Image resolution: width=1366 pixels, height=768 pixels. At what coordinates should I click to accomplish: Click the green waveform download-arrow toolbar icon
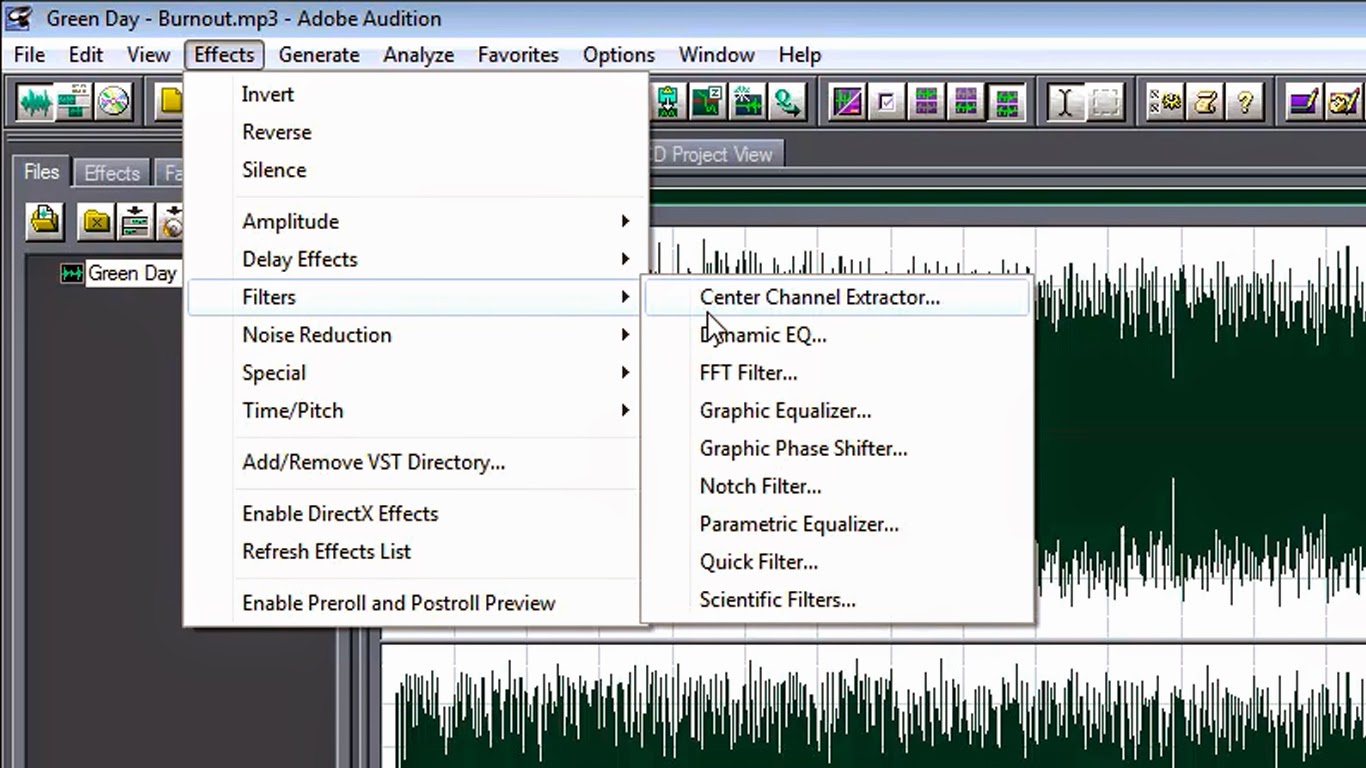pyautogui.click(x=667, y=102)
